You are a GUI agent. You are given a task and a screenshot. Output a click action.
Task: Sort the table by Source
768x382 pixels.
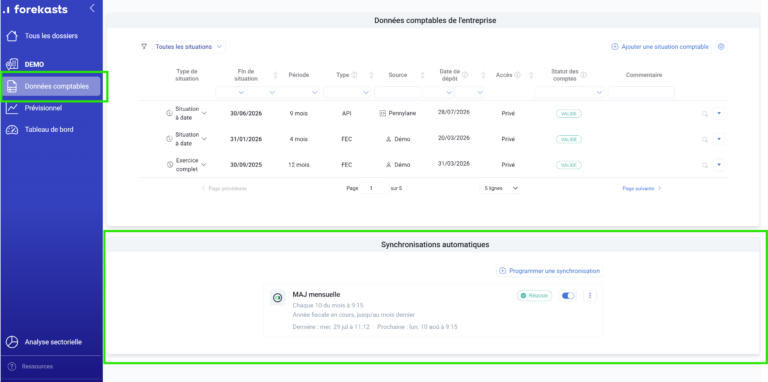[422, 75]
